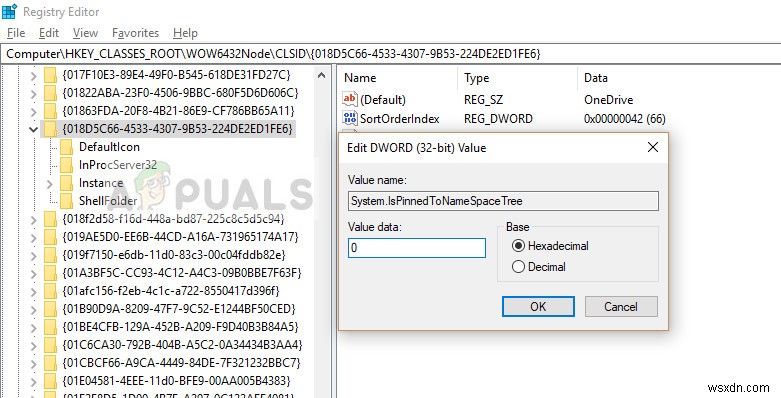The image size is (781, 398).
Task: Click the tree scrollbar up arrow
Action: pos(321,76)
